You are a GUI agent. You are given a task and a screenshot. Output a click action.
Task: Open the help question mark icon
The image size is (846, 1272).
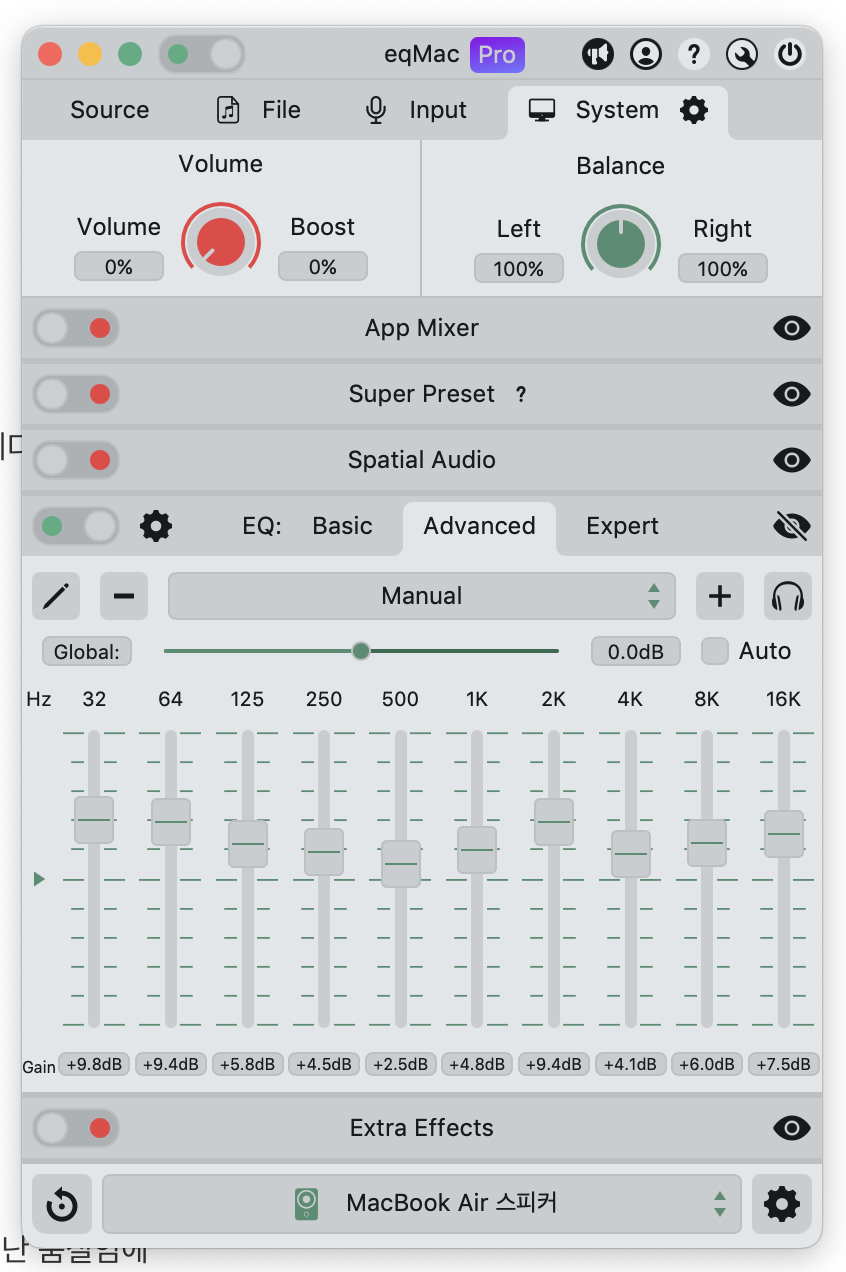(694, 54)
